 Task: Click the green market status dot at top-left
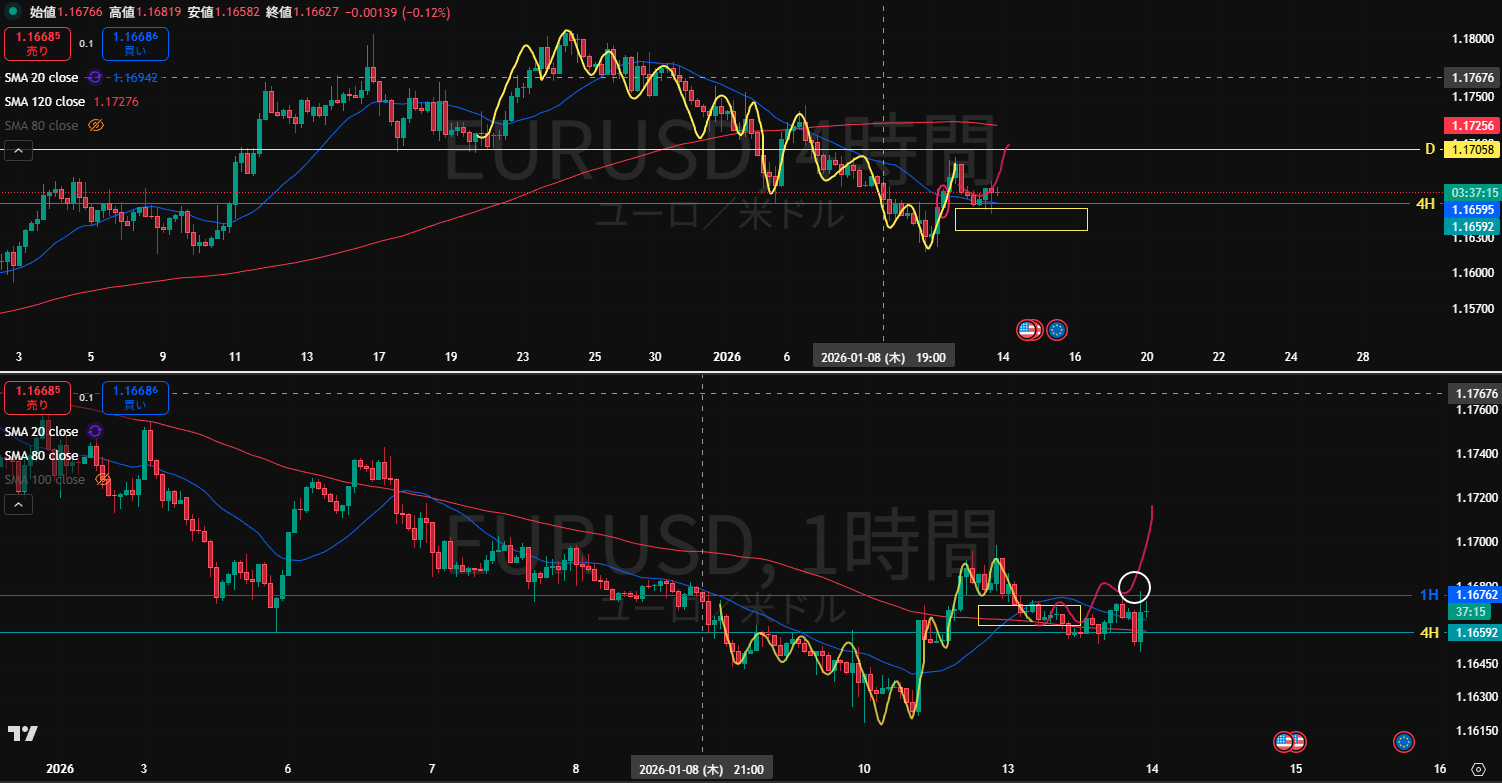(14, 13)
